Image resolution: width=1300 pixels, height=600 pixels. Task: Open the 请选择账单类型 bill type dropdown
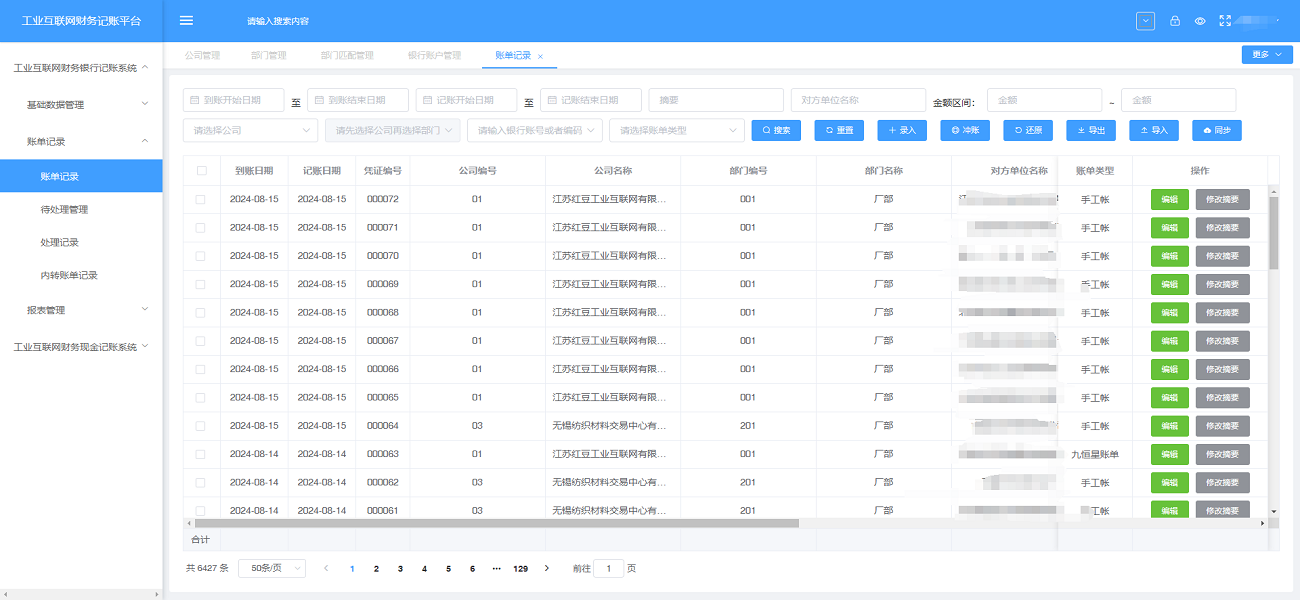[x=677, y=130]
